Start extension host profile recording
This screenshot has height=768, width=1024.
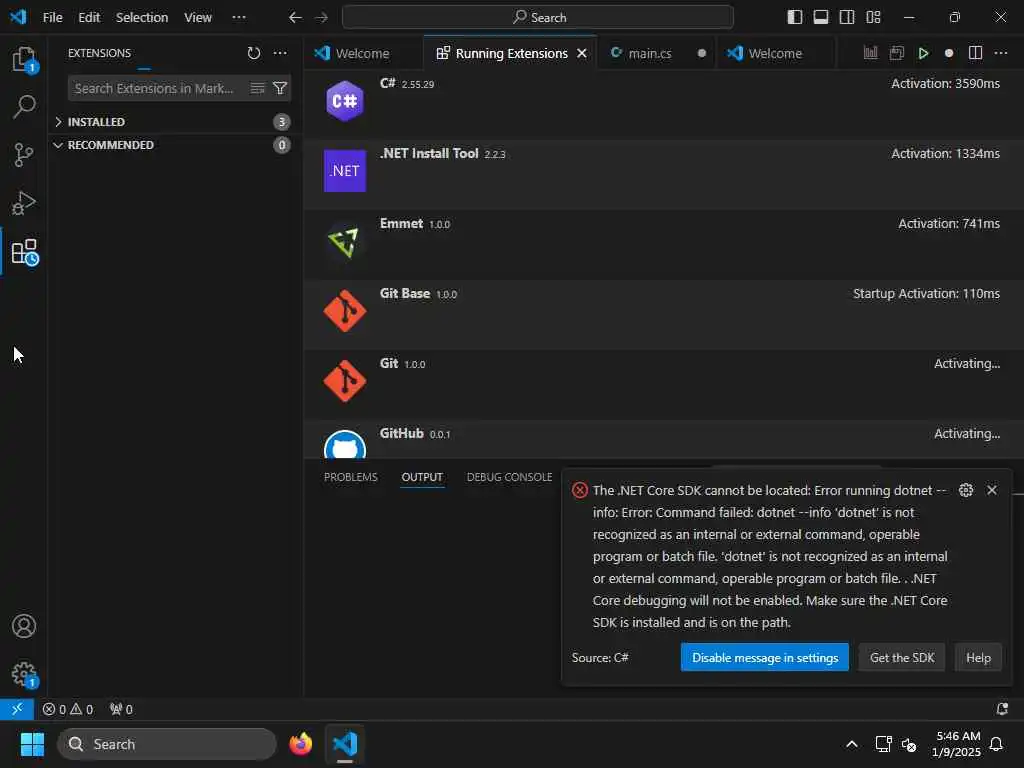(949, 53)
